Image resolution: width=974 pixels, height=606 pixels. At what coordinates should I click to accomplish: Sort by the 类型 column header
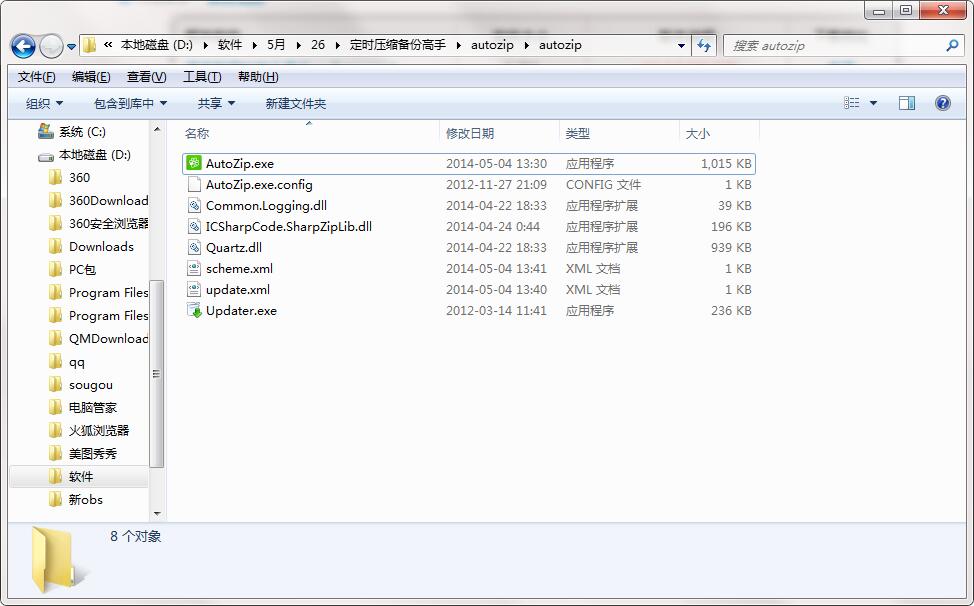click(578, 133)
